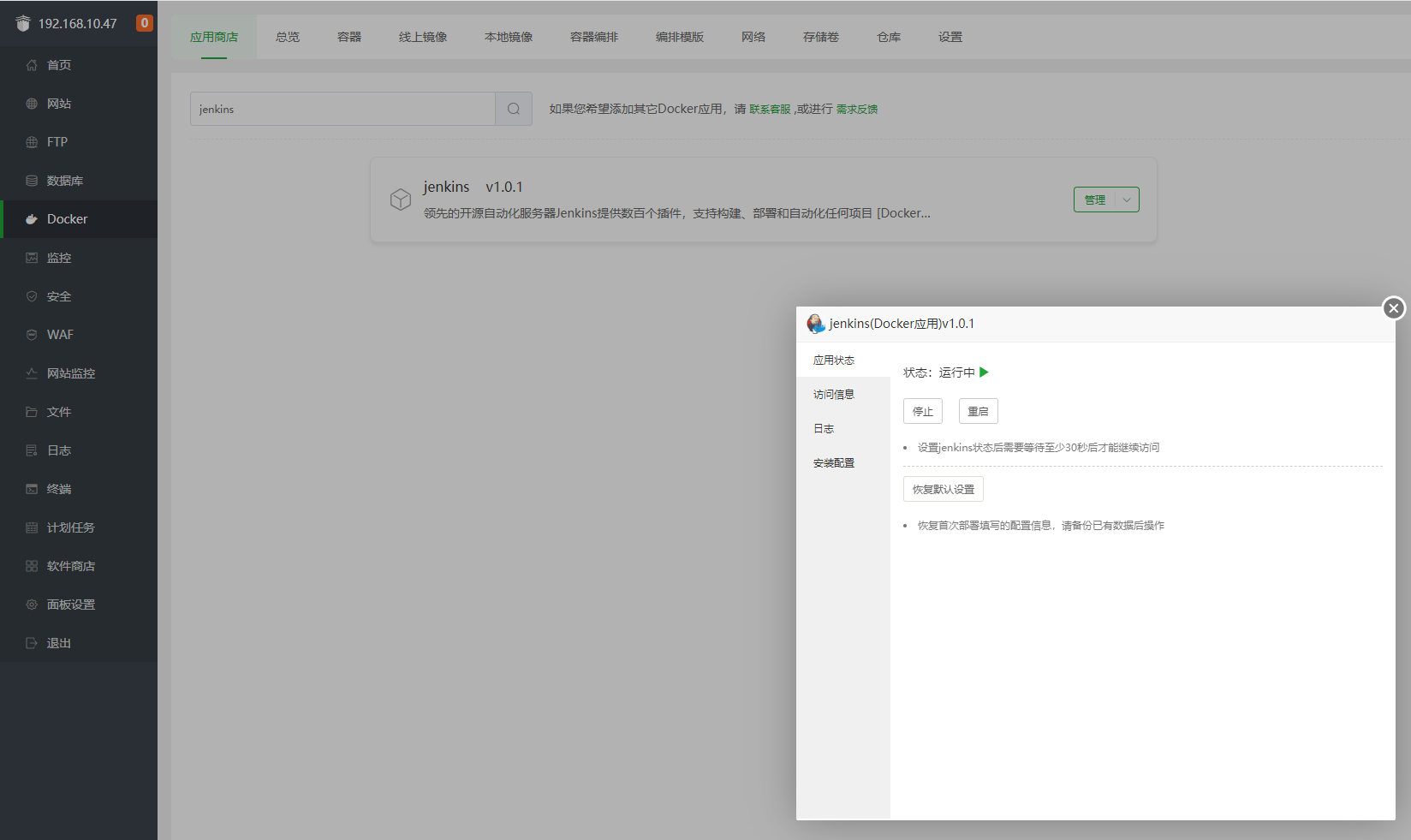Open the 仓库 tab
Image resolution: width=1411 pixels, height=840 pixels.
pyautogui.click(x=889, y=37)
